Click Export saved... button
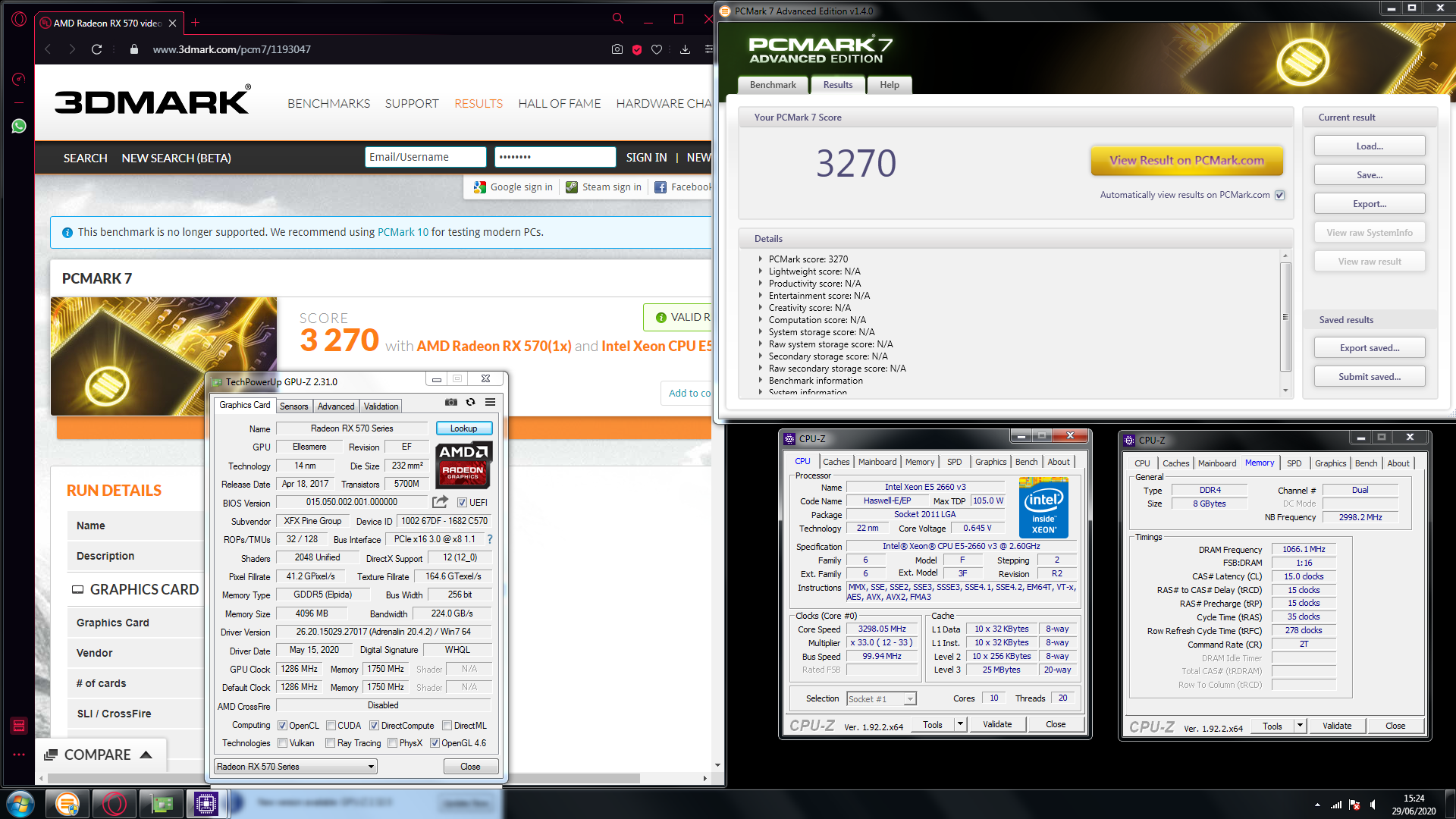 1370,348
